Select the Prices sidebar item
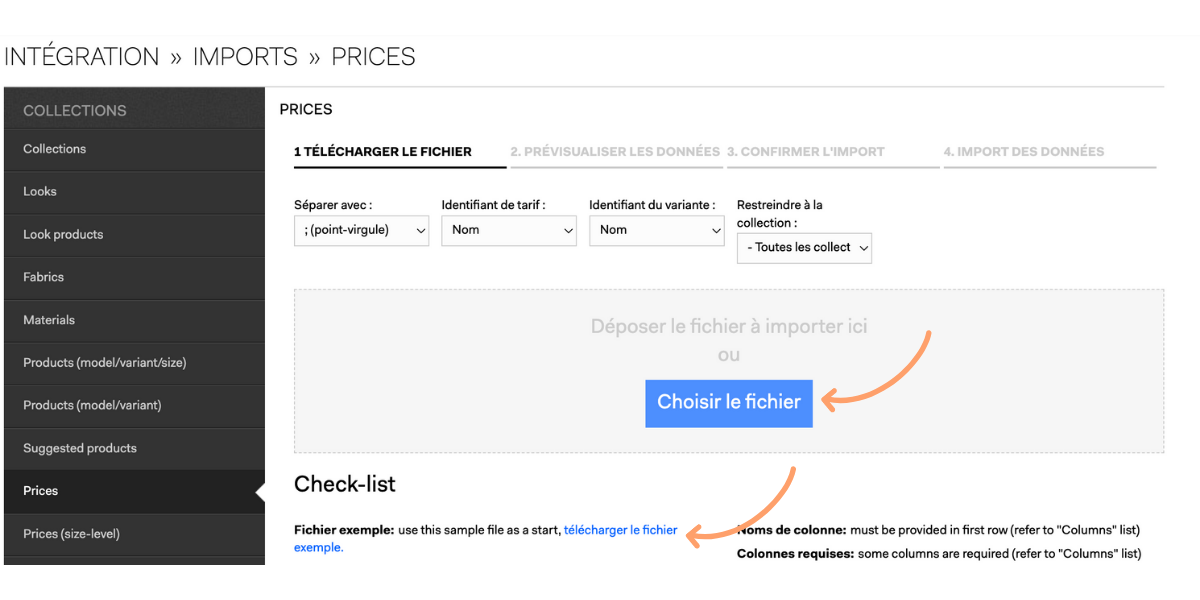The height and width of the screenshot is (600, 1200). (134, 491)
